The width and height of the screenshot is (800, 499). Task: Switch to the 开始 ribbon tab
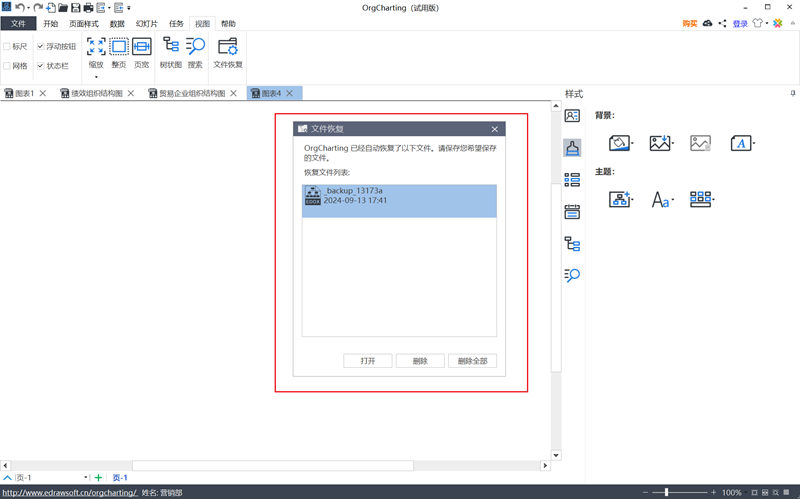51,23
